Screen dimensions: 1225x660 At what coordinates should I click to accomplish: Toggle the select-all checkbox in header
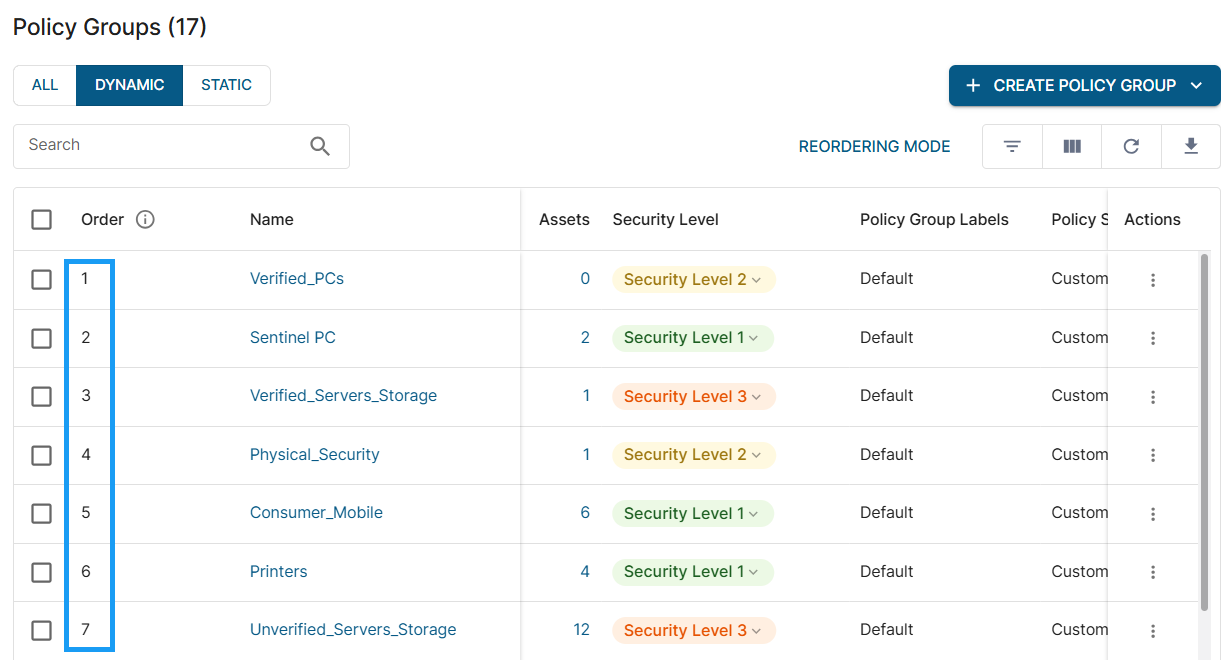[41, 220]
